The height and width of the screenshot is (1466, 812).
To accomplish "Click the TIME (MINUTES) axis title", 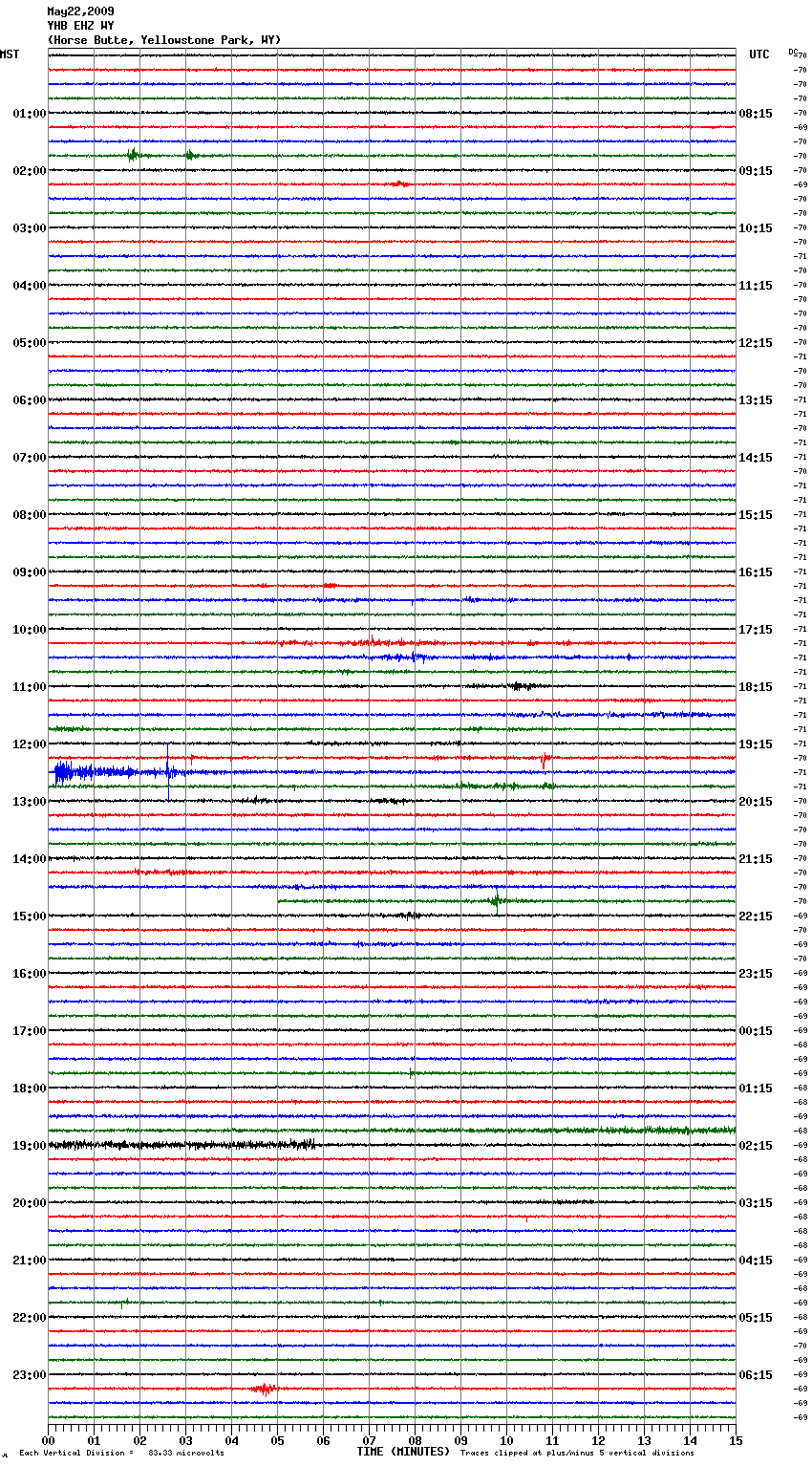I will [403, 1452].
